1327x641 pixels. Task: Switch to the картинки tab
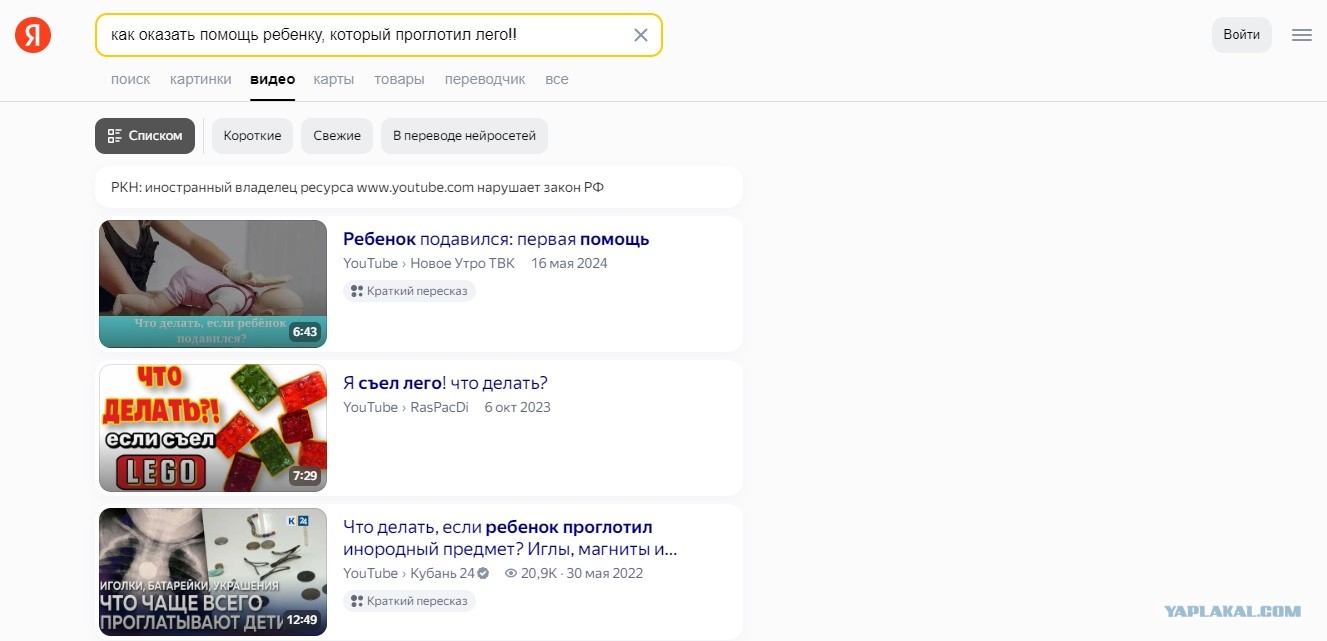pyautogui.click(x=200, y=79)
